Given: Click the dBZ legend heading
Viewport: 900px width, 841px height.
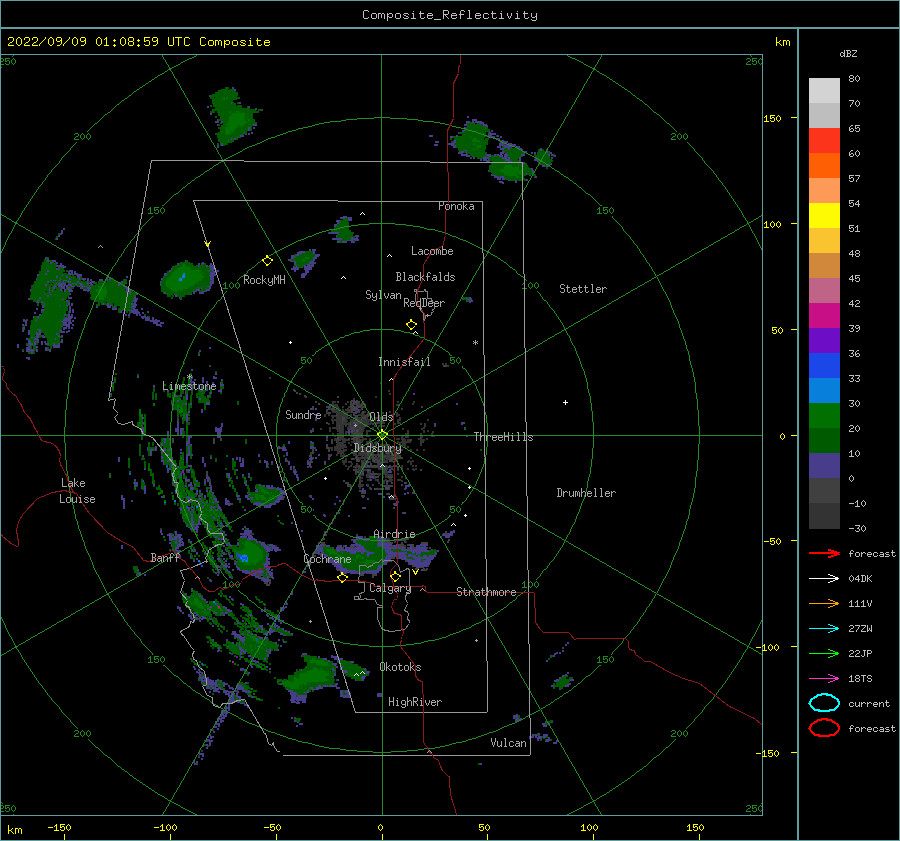Looking at the screenshot, I should 848,54.
